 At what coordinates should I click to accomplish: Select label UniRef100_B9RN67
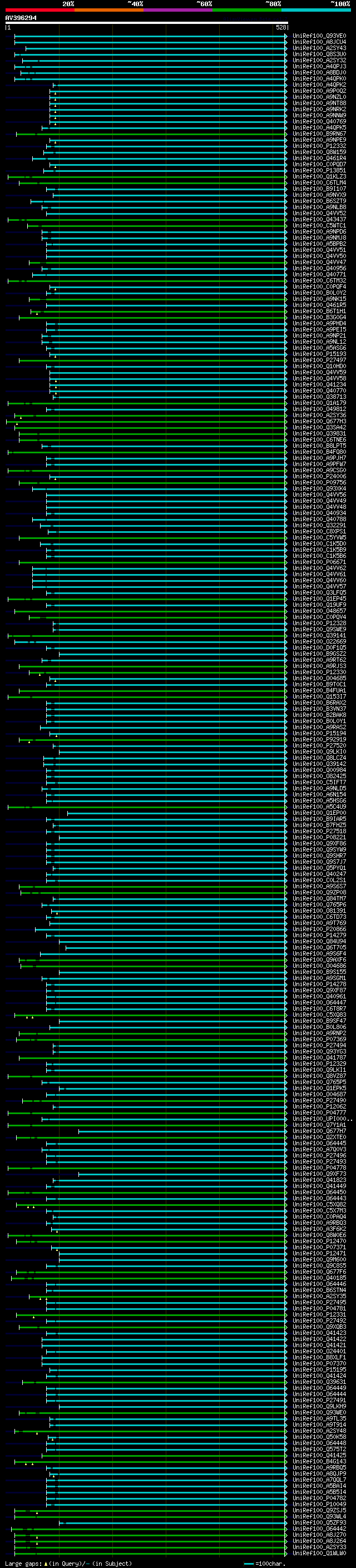point(319,134)
